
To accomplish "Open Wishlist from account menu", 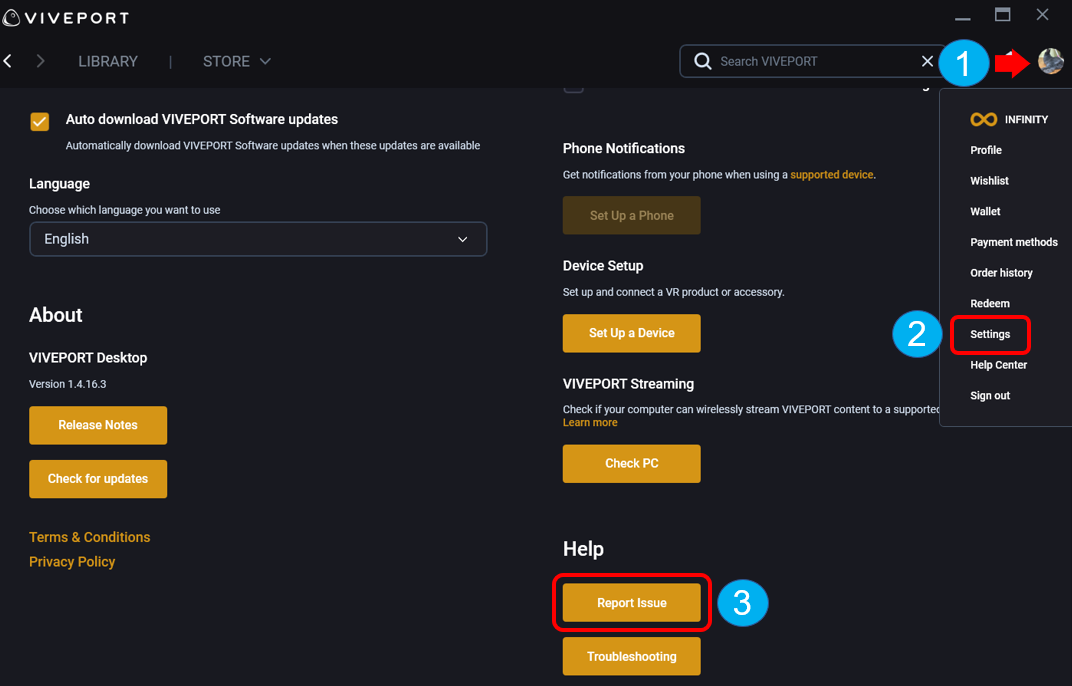I will click(989, 181).
